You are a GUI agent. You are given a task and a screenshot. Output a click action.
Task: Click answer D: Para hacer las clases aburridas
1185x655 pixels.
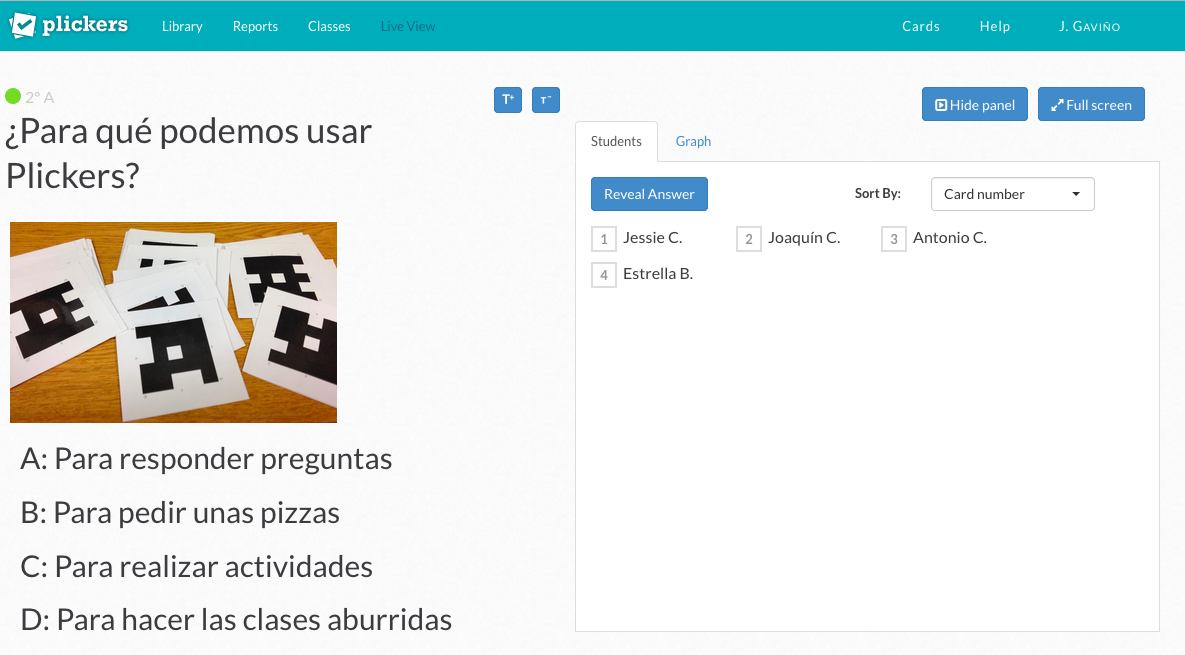click(236, 620)
